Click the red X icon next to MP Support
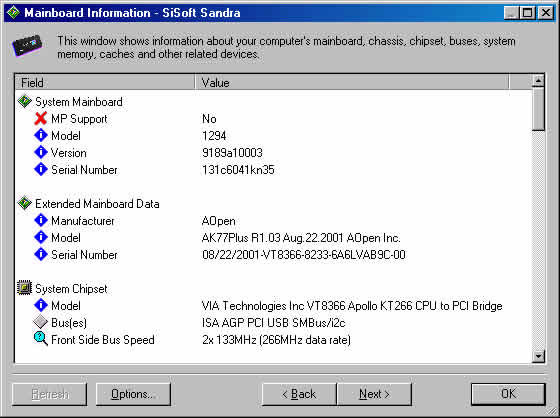This screenshot has width=560, height=418. coord(41,119)
